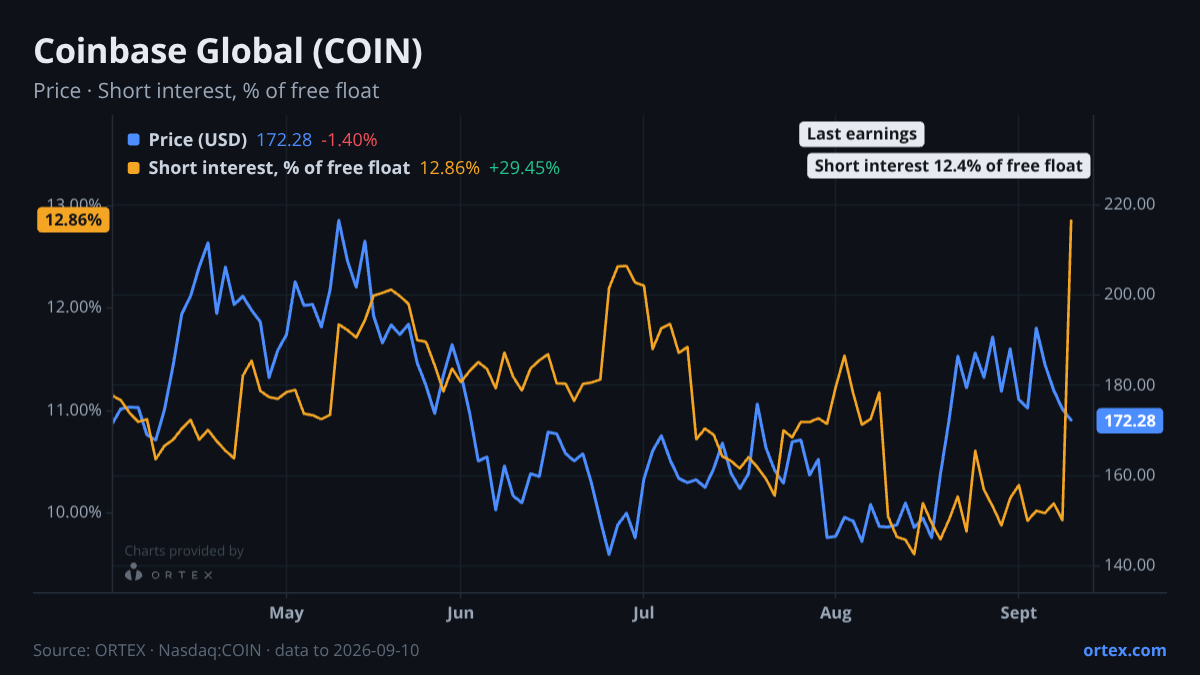Click the 12.00% left axis label
1200x675 pixels.
click(76, 307)
